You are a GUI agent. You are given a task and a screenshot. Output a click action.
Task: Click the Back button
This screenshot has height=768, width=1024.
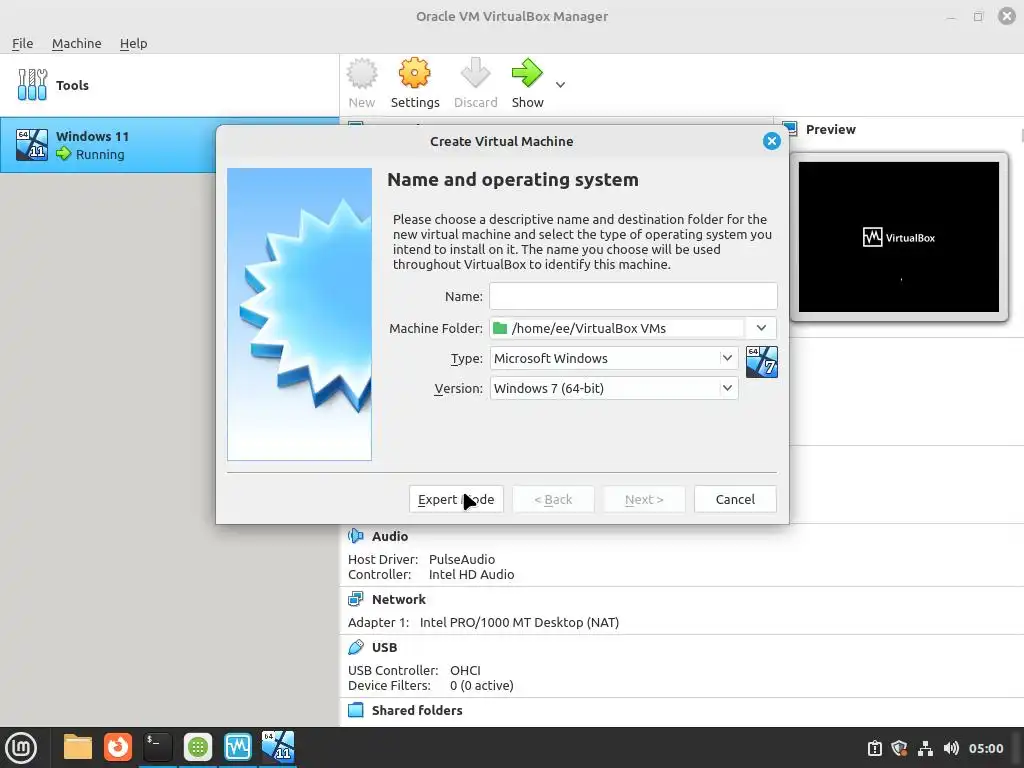(x=553, y=499)
